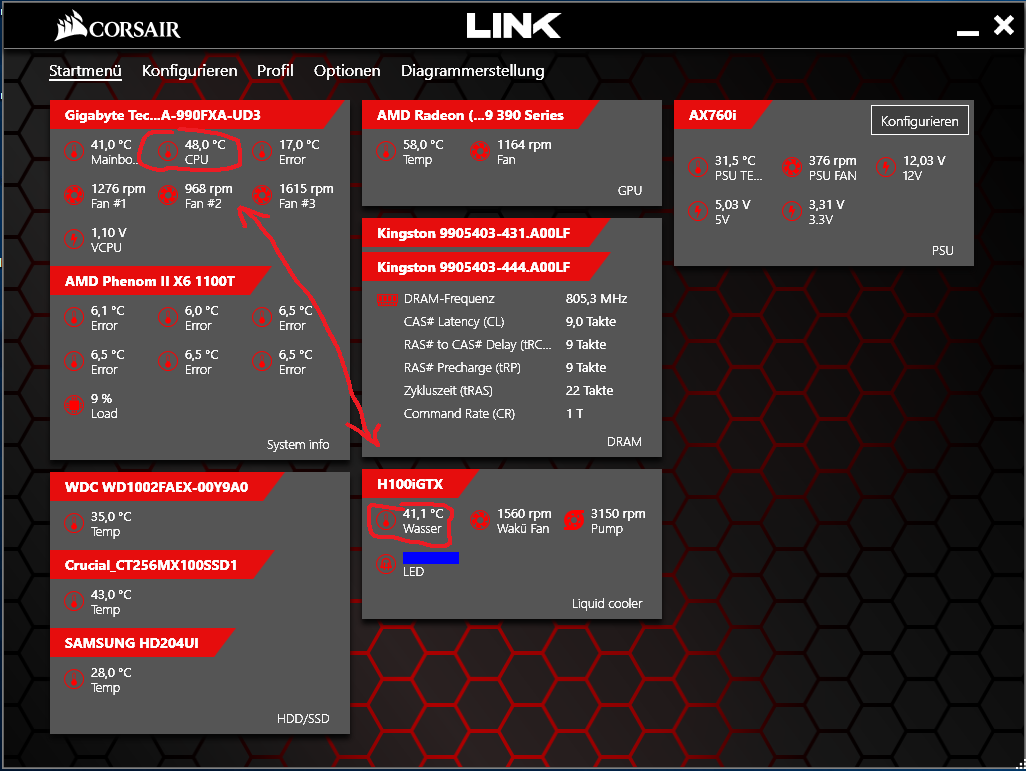Click the 17,0 °C Error thermometer icon
Viewport: 1026px width, 771px height.
[x=262, y=152]
